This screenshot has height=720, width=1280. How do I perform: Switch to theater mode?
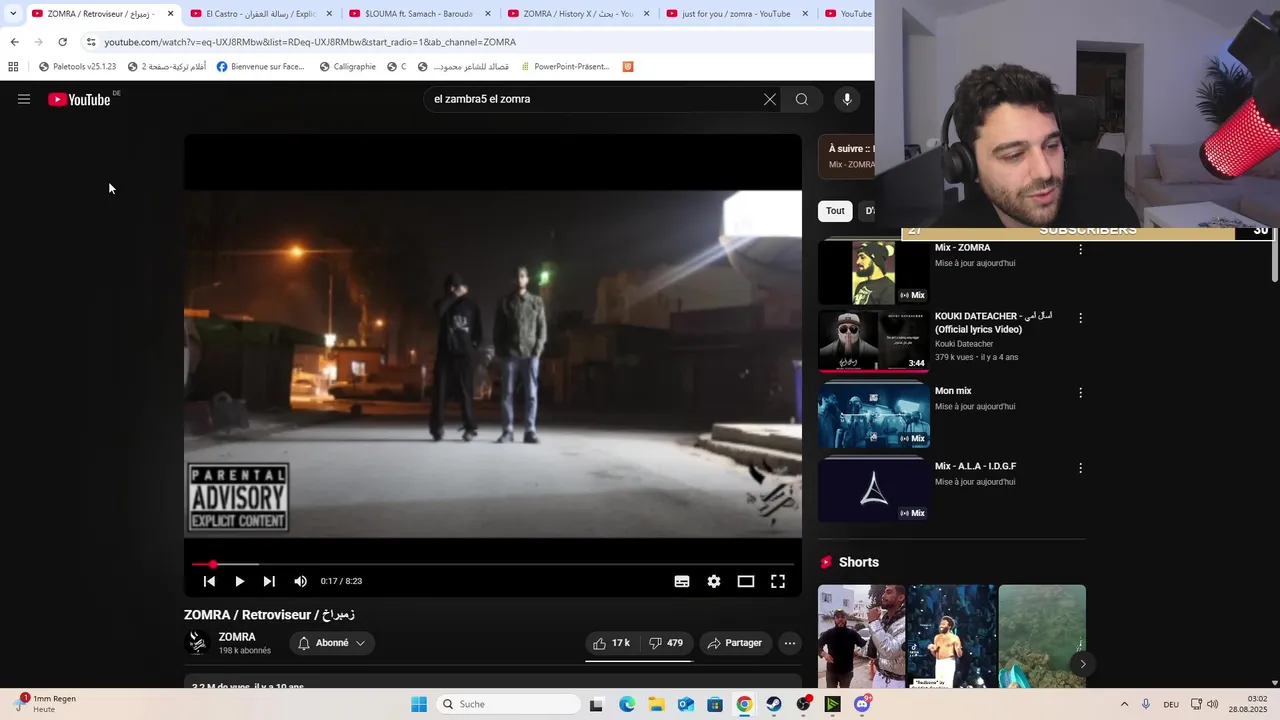[746, 581]
